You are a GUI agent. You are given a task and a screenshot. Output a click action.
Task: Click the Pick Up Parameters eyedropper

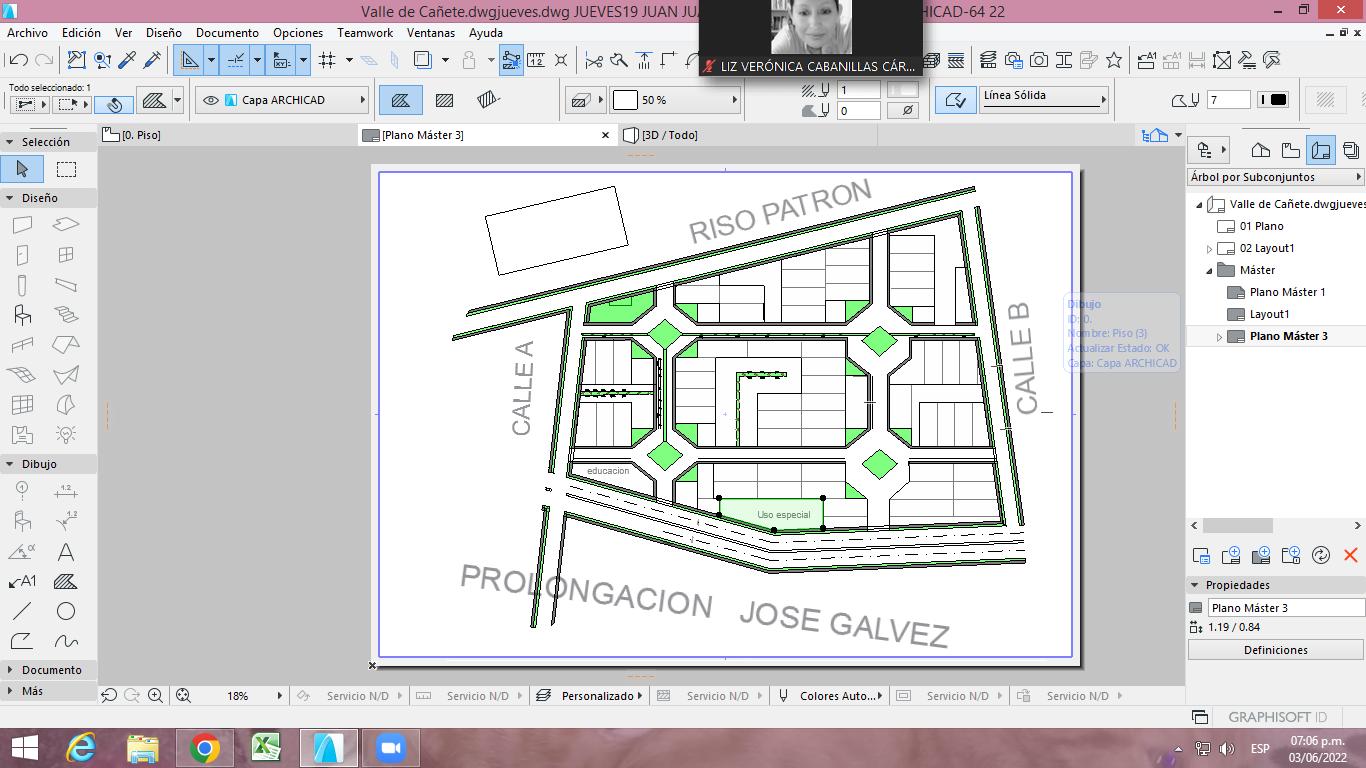[127, 60]
